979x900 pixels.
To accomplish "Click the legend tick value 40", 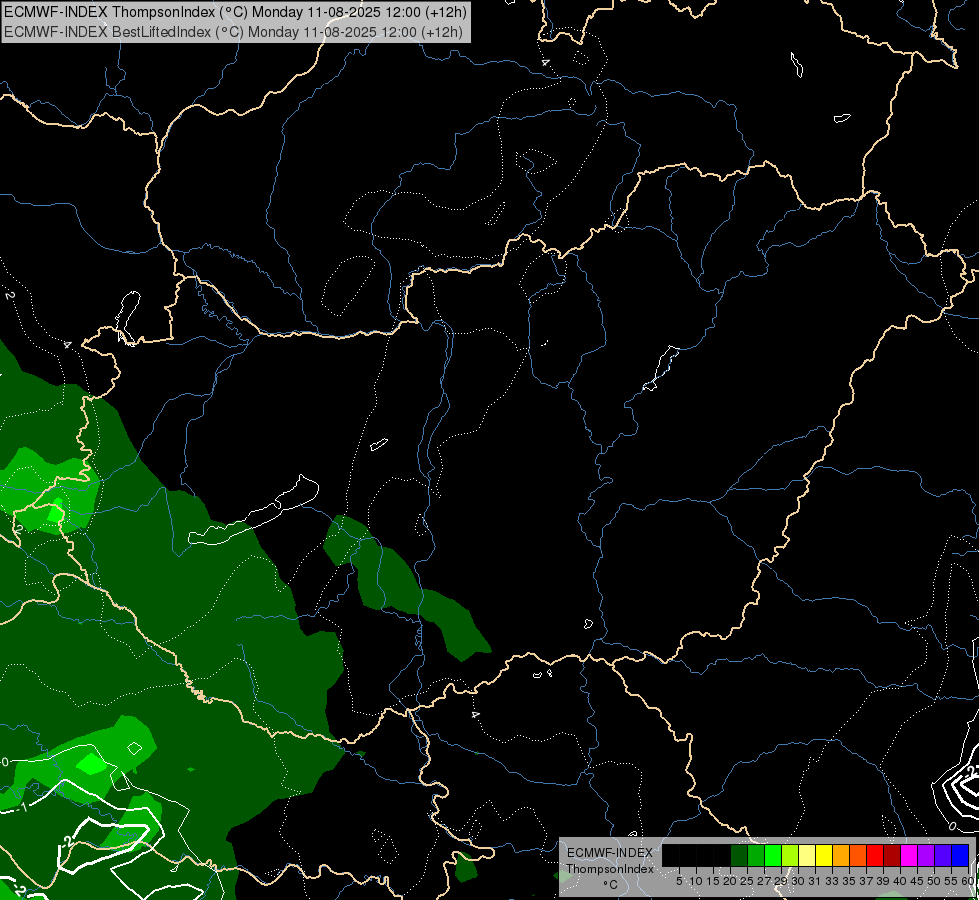I will coord(900,881).
